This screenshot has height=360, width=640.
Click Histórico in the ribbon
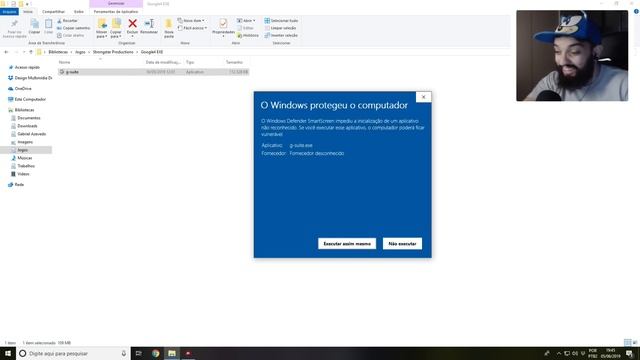(248, 36)
